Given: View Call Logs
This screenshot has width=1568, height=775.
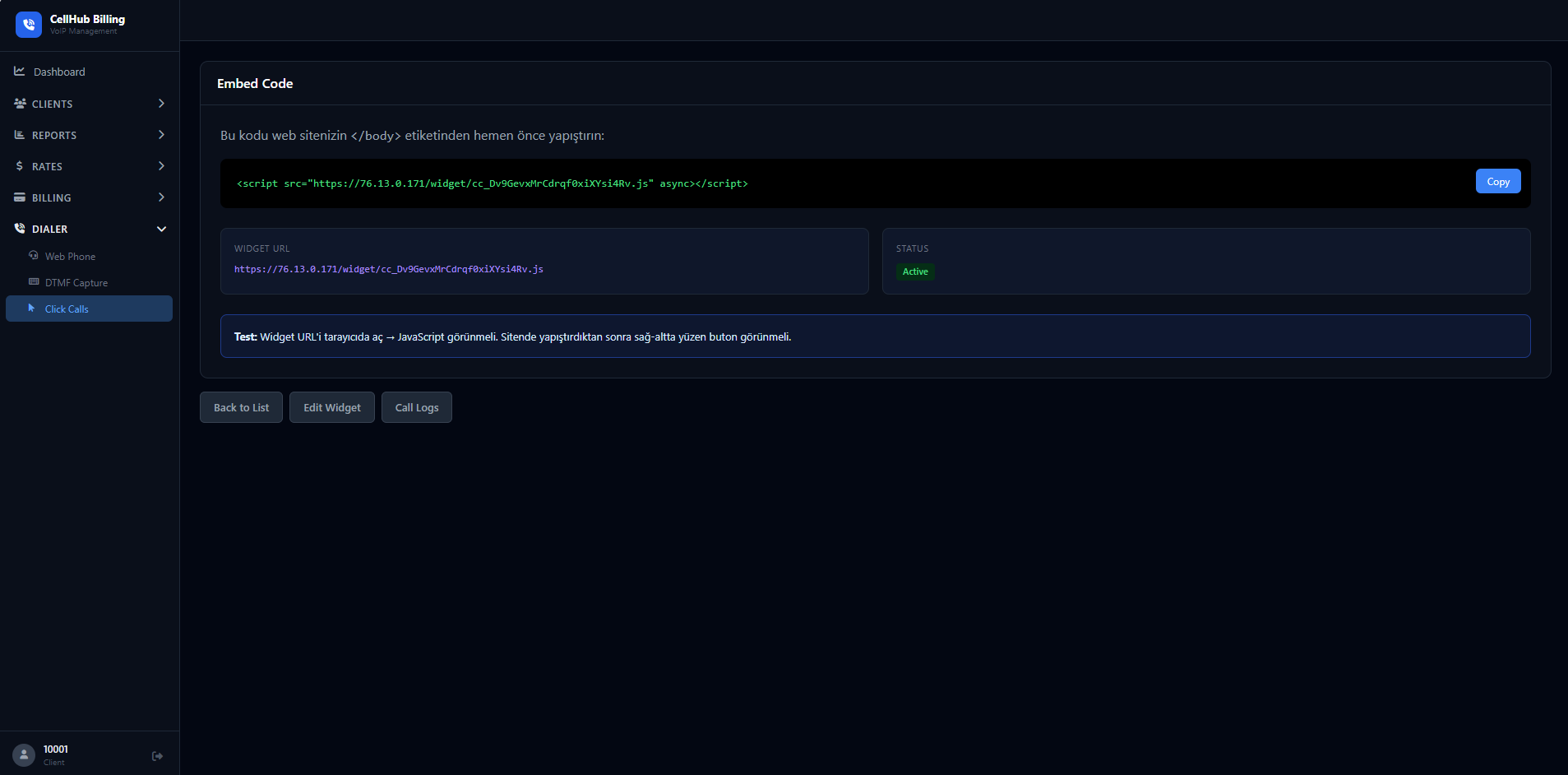Looking at the screenshot, I should coord(417,407).
